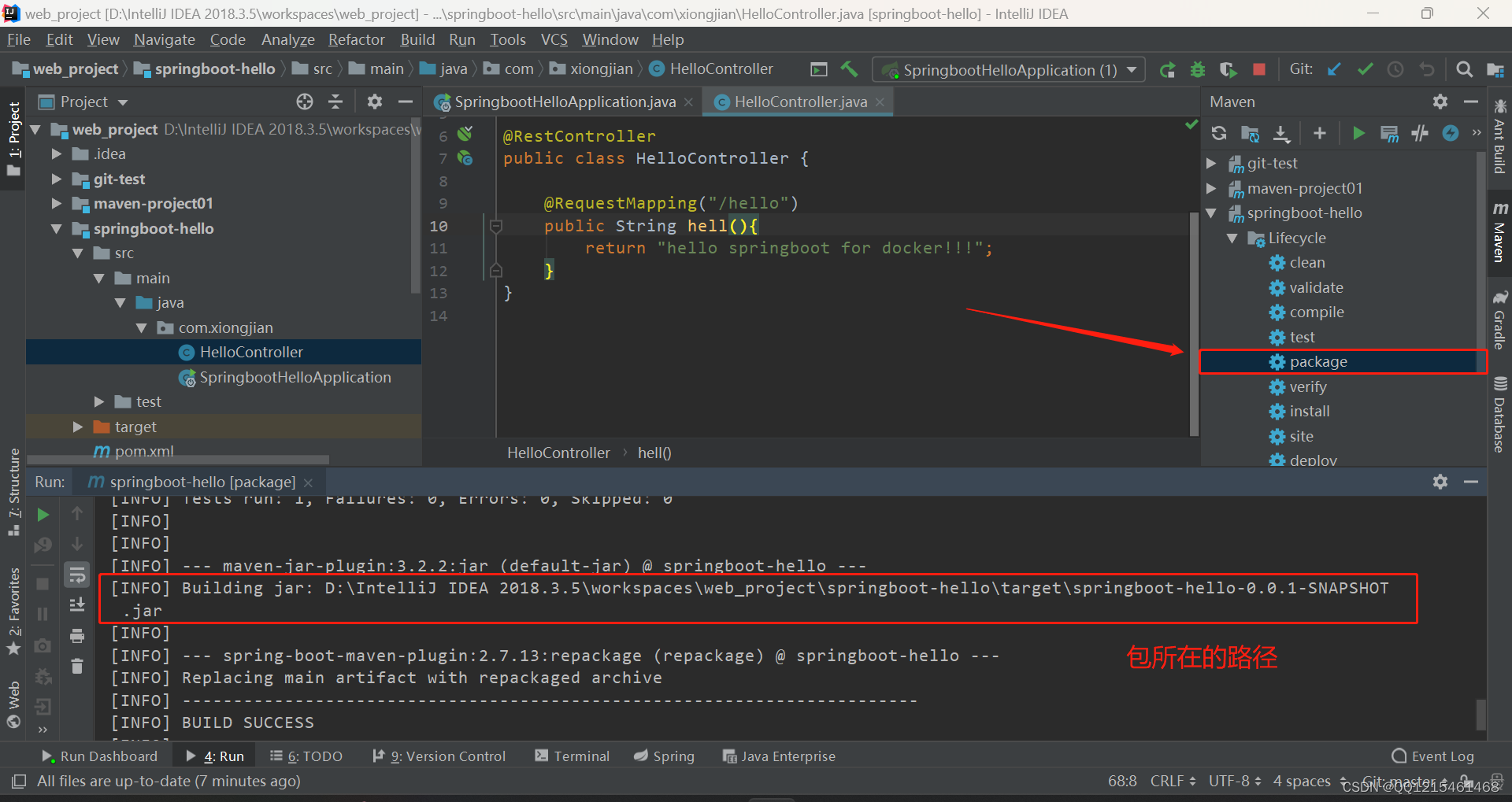Viewport: 1512px width, 802px height.
Task: Open the VCS menu
Action: tap(554, 39)
